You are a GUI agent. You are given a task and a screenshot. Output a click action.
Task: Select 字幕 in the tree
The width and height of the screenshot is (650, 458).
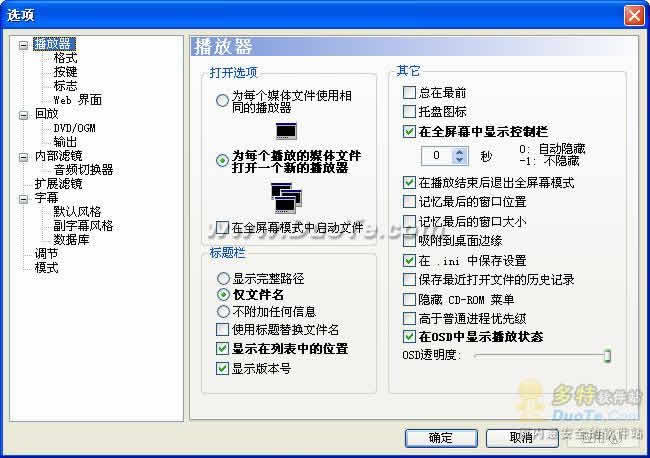(x=46, y=198)
